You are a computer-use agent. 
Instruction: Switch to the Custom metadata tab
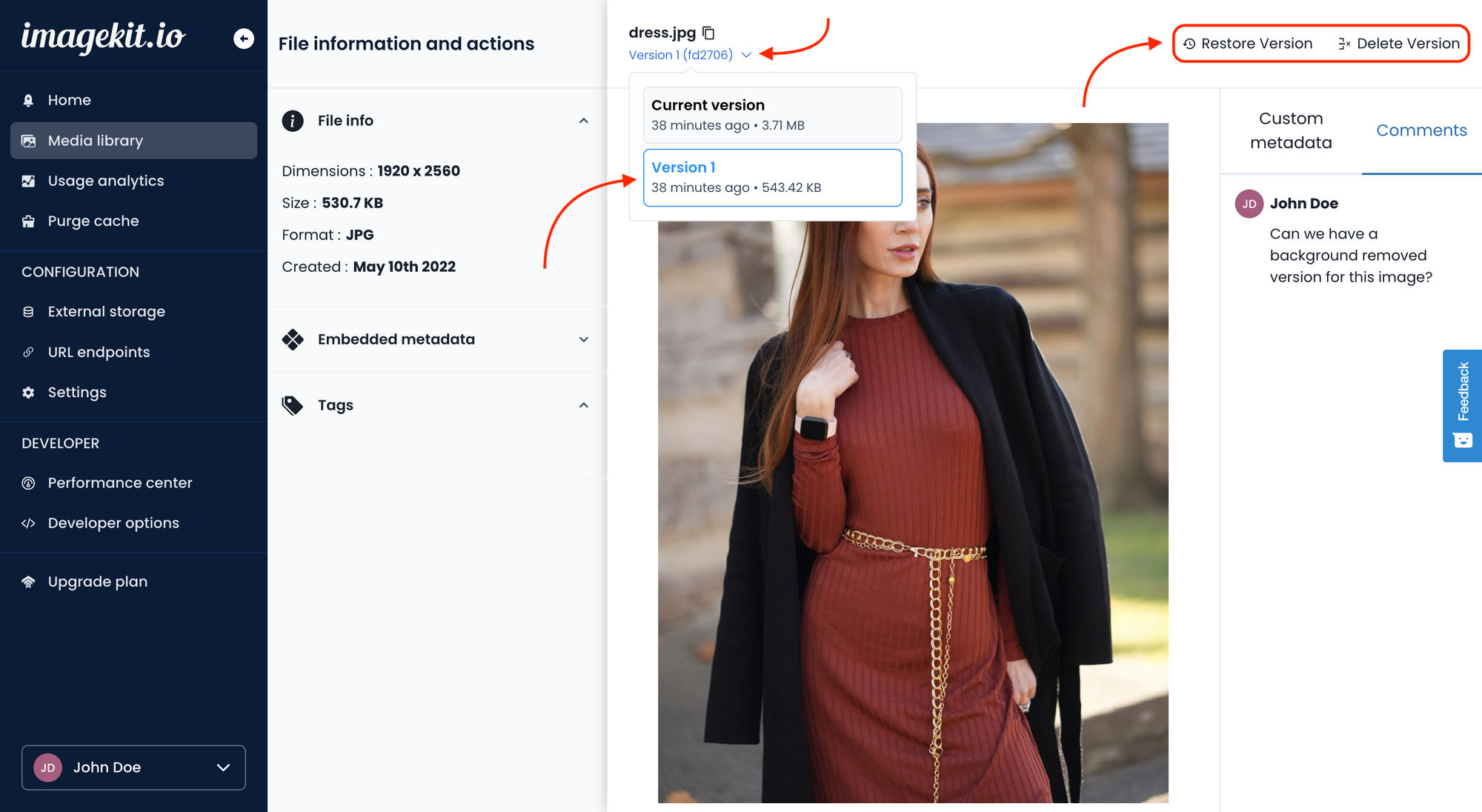[1291, 130]
